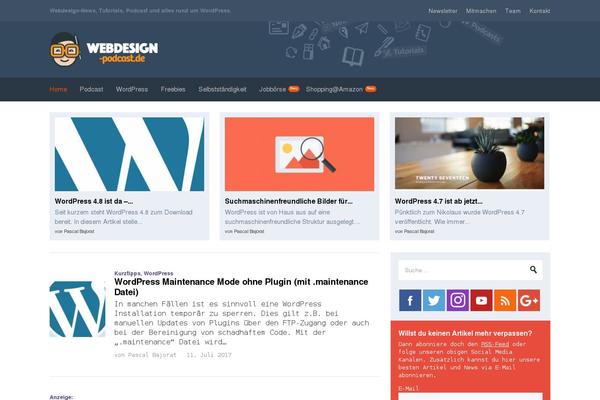Open the Kurztipps category link
Viewport: 600px width, 400px height.
tap(127, 273)
